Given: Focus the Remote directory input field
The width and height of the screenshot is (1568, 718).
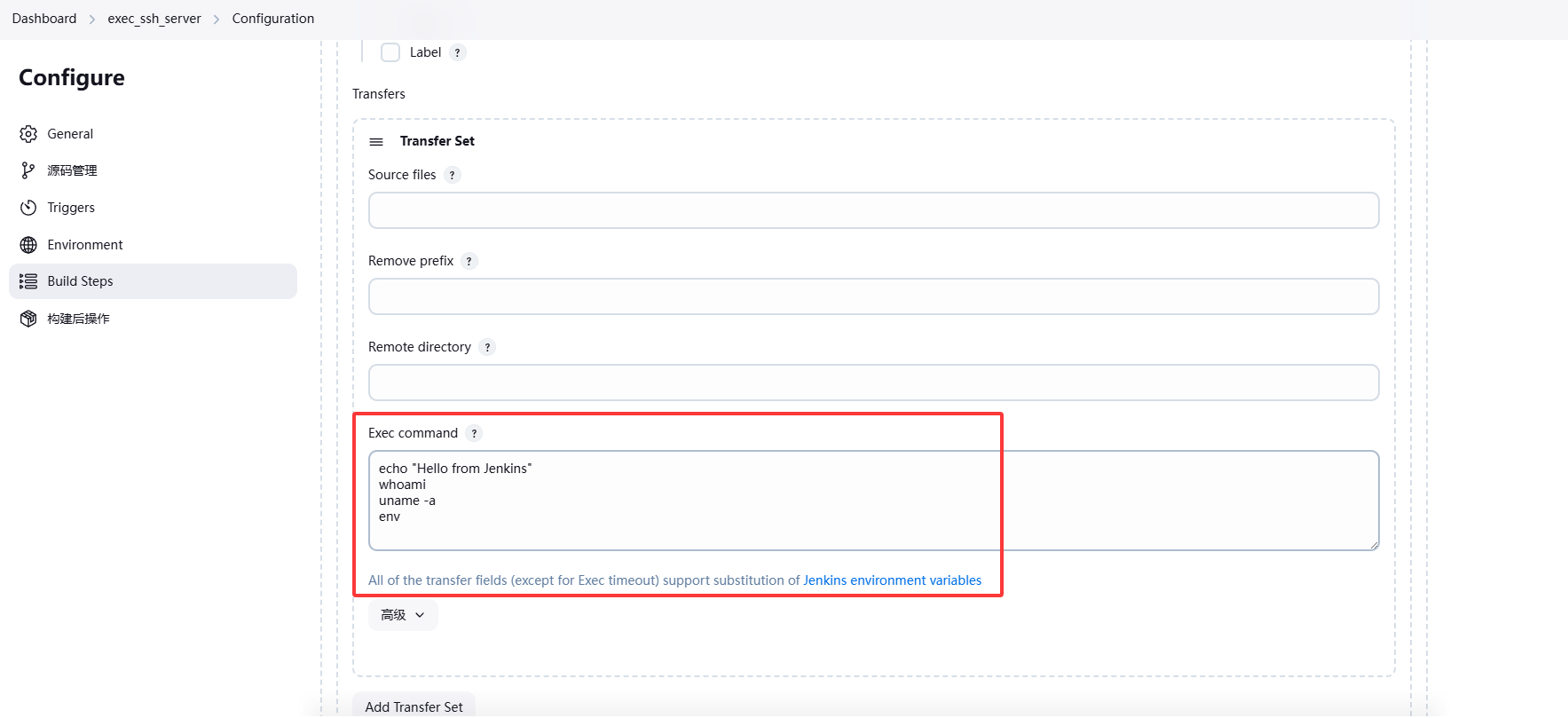Looking at the screenshot, I should tap(873, 383).
